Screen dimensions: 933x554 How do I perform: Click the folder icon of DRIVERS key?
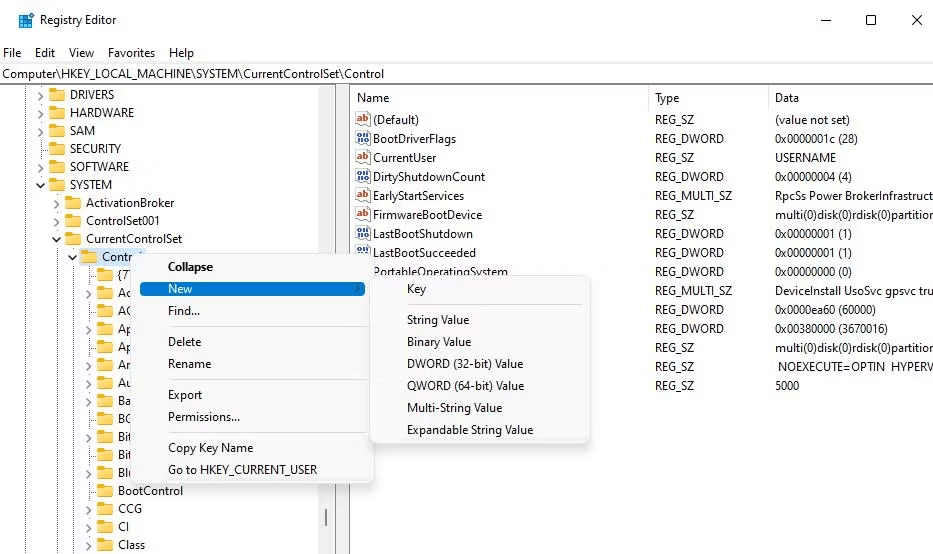tap(57, 95)
